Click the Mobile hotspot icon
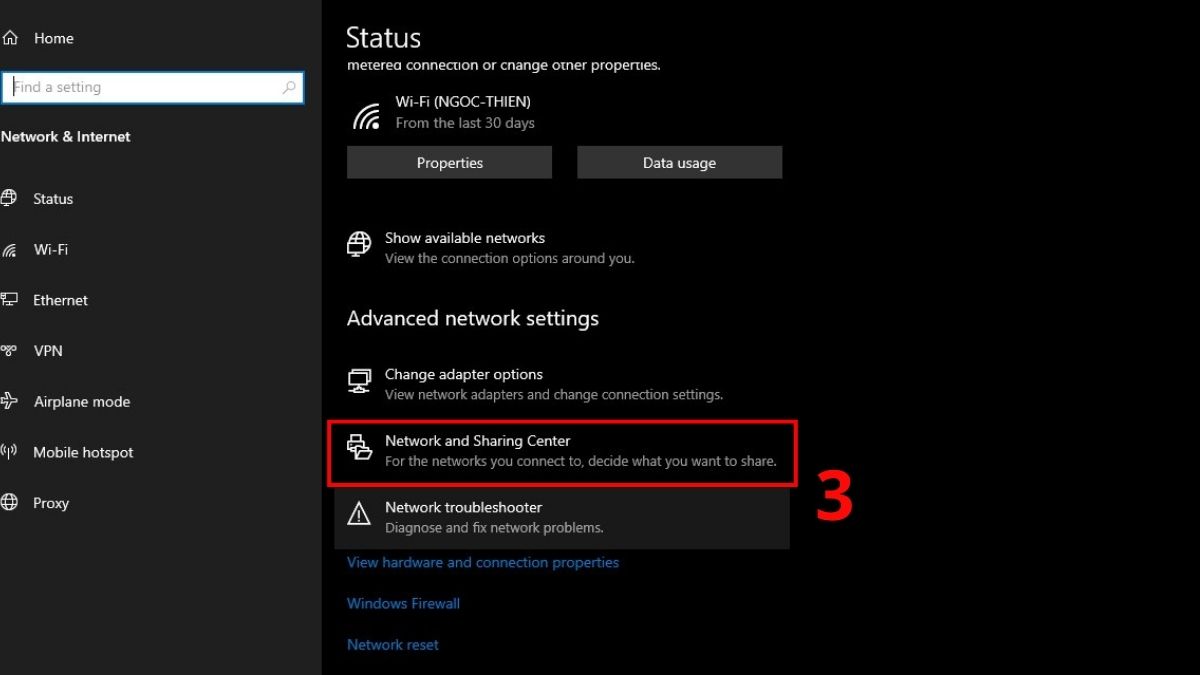The width and height of the screenshot is (1200, 675). (12, 452)
